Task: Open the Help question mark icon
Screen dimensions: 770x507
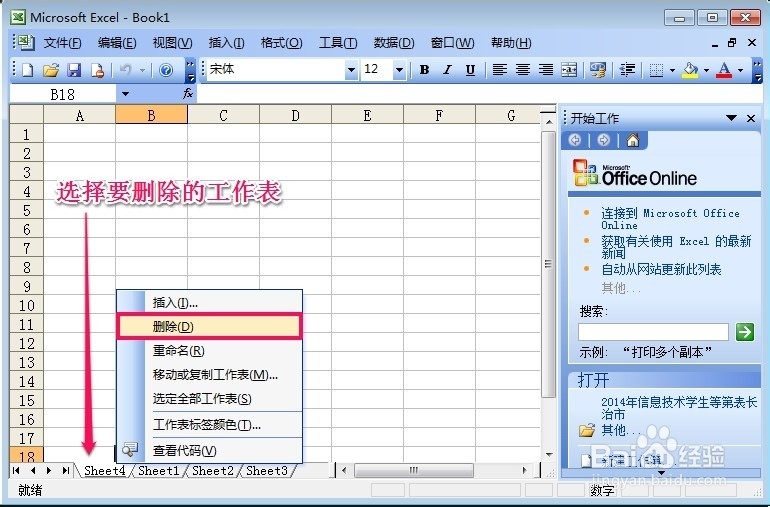Action: tap(166, 70)
